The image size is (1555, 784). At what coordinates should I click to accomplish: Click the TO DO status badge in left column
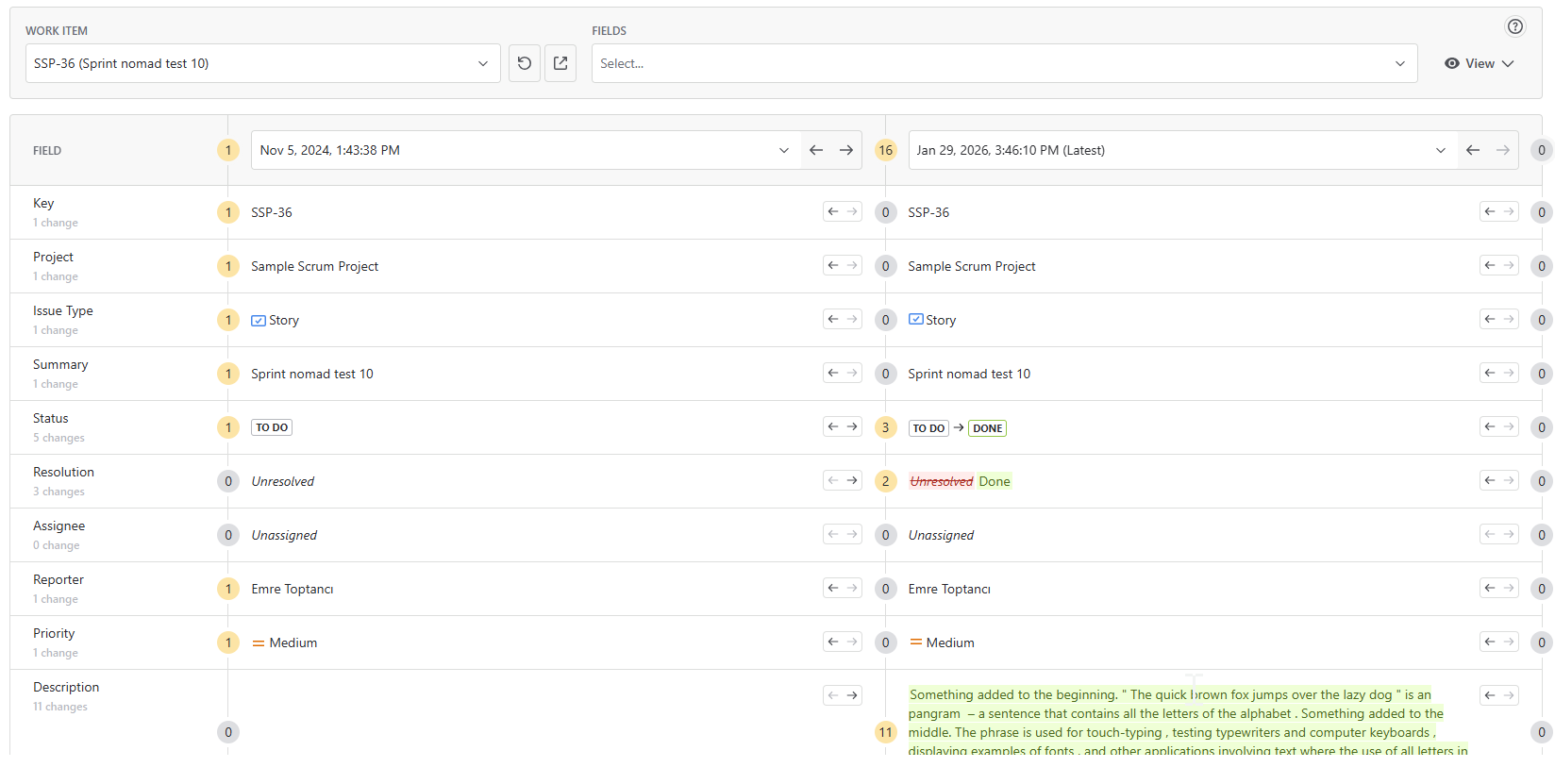click(x=272, y=427)
